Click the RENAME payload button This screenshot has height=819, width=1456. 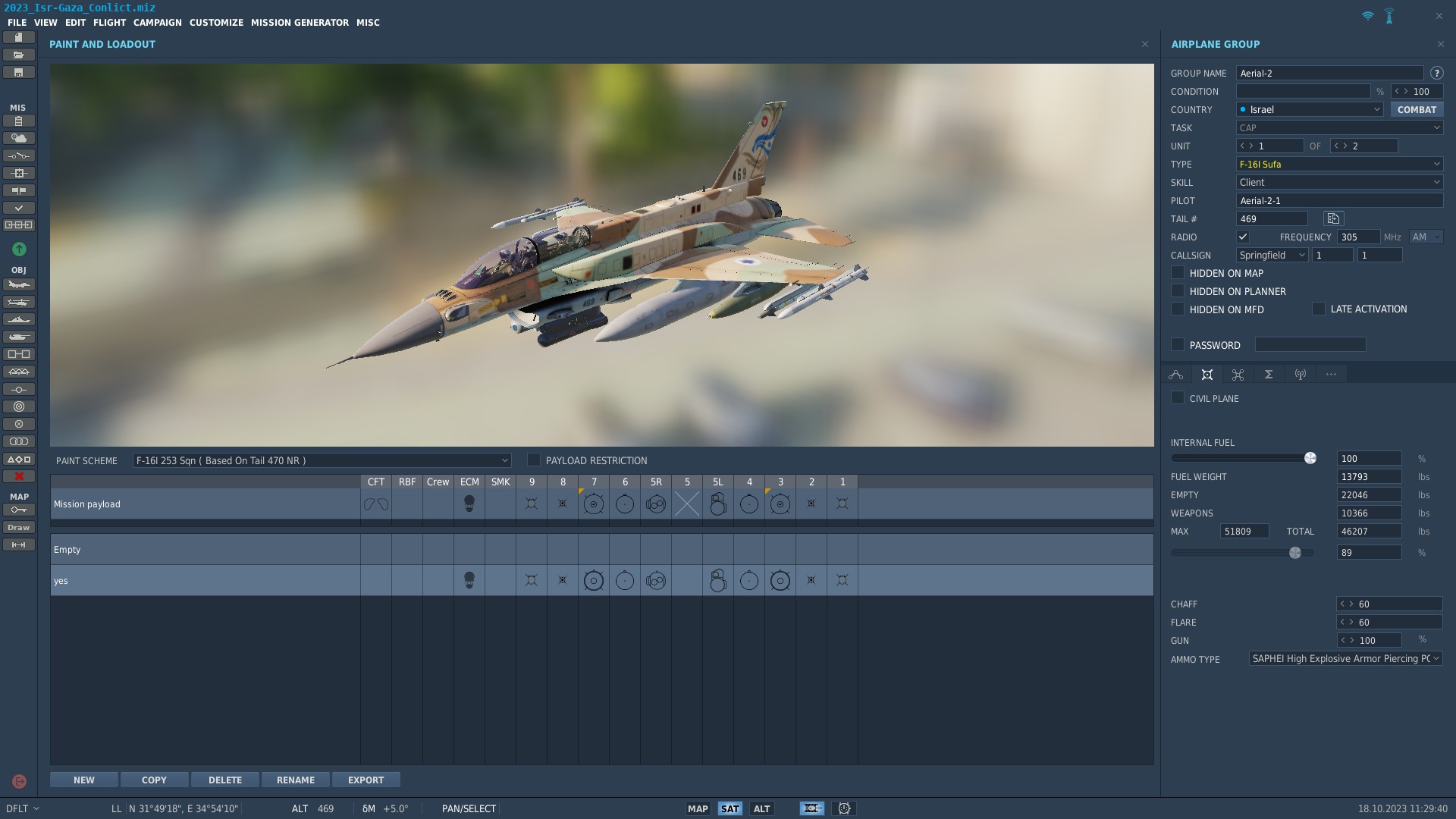[295, 780]
